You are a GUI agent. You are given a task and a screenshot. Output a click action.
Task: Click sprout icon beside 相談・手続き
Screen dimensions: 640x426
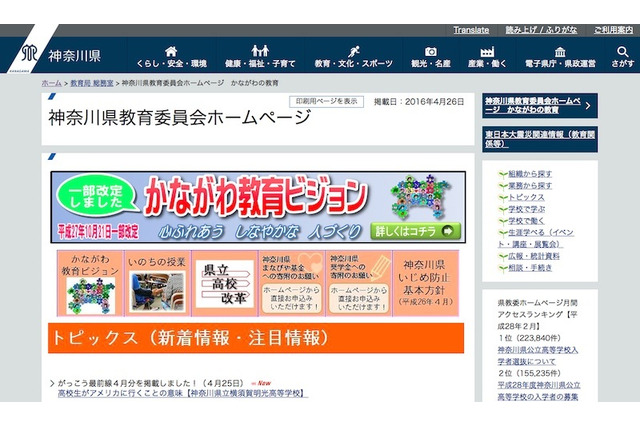tap(503, 268)
